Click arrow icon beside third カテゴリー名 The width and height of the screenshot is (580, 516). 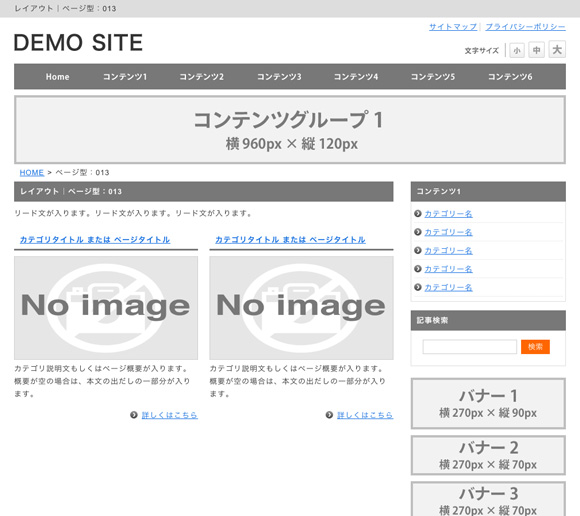(x=418, y=250)
